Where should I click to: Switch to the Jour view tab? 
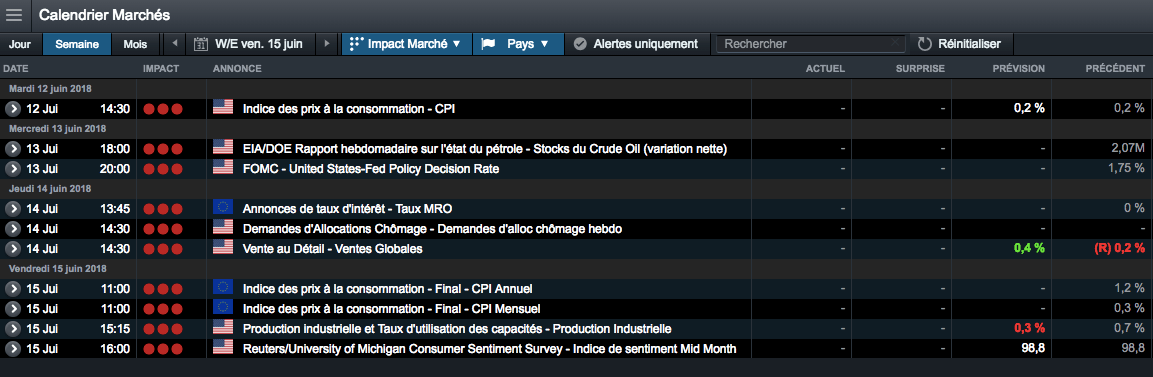(x=20, y=44)
